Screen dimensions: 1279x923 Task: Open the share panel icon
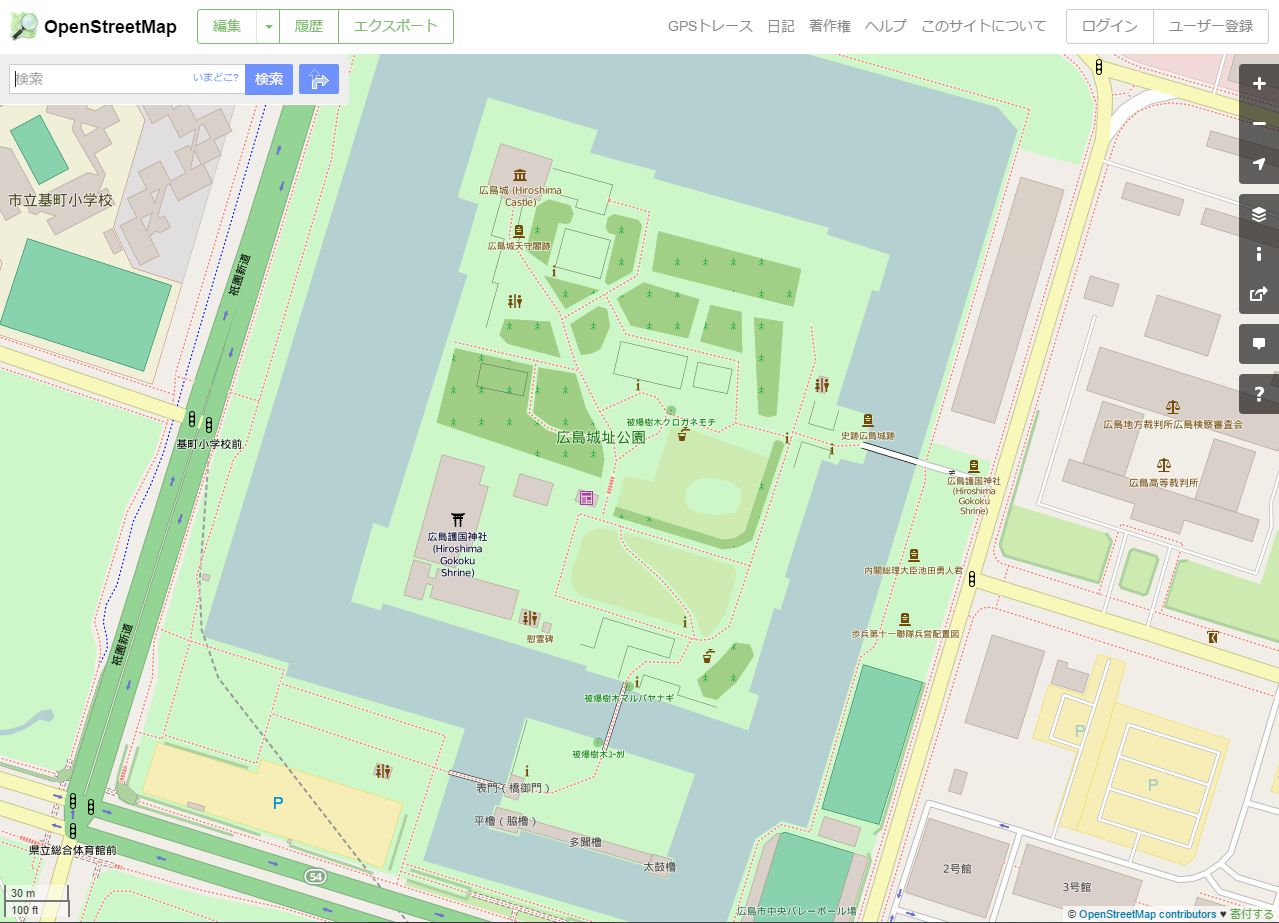point(1259,294)
